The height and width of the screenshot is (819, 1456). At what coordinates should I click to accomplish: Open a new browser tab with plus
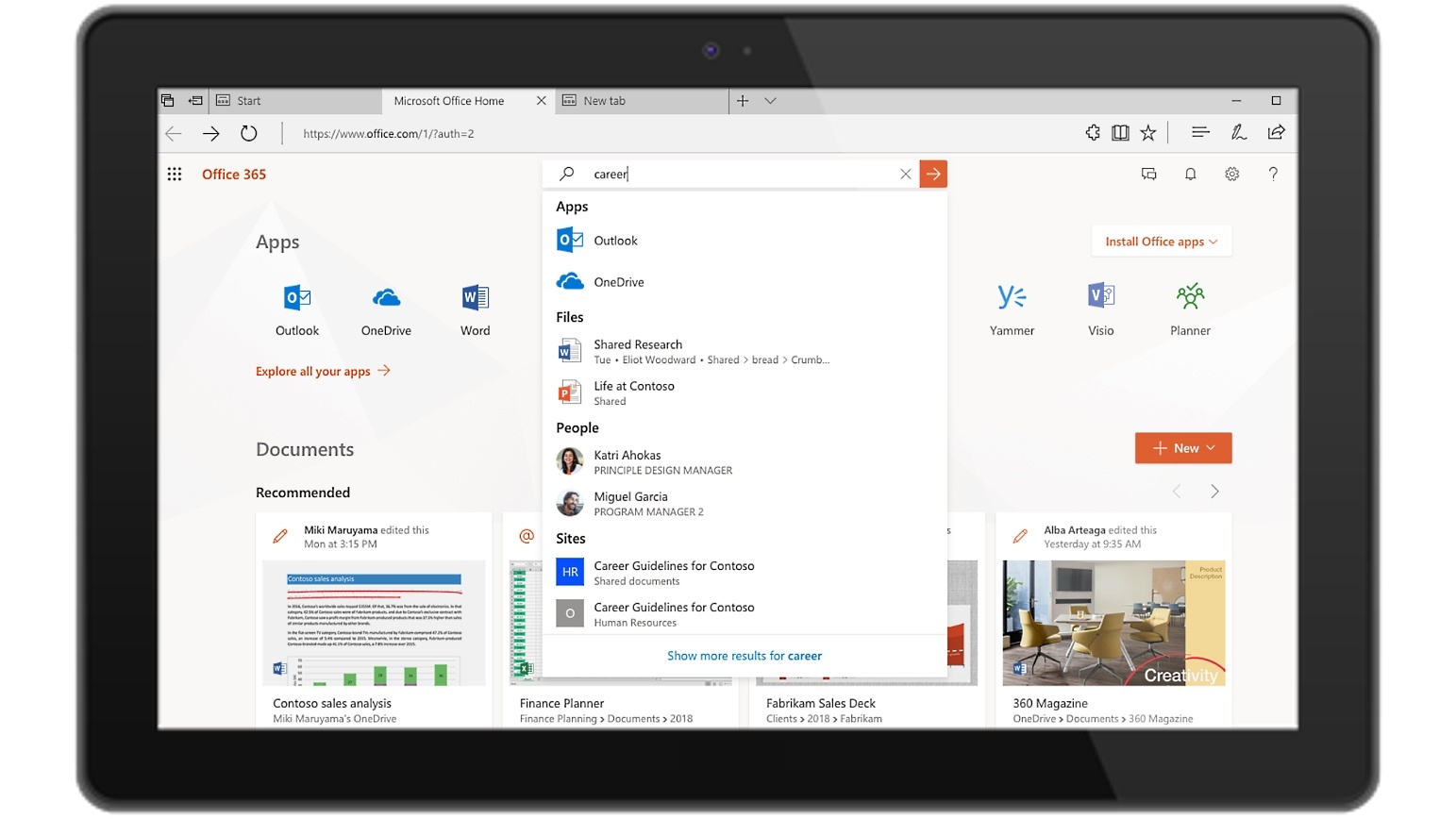click(x=743, y=100)
